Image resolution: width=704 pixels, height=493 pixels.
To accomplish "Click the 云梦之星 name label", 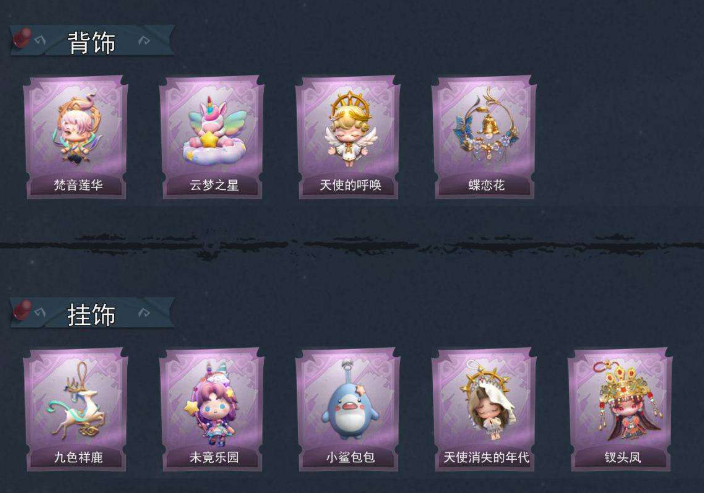I will (214, 185).
